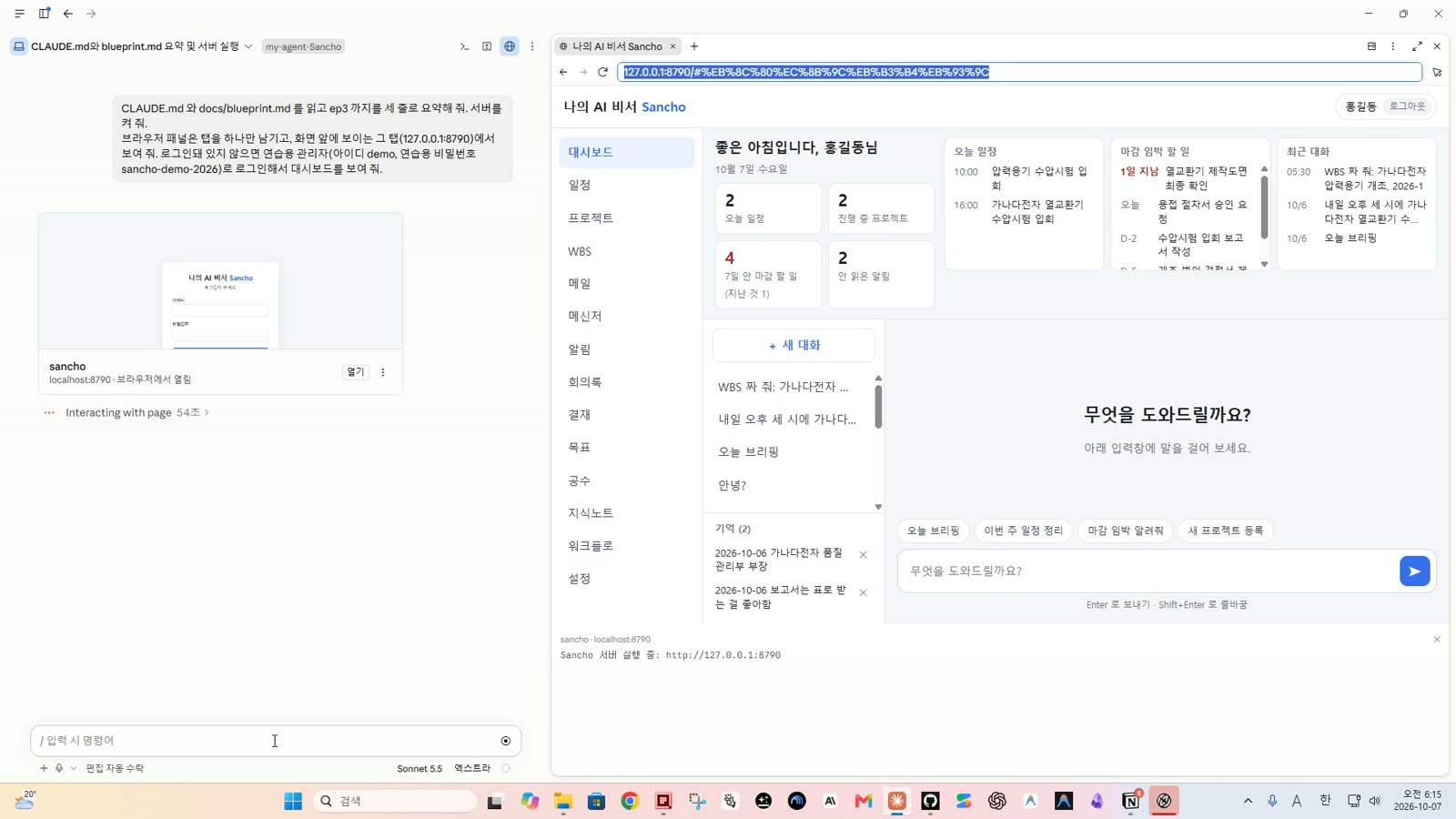
Task: Toggle the 엑스트라 switch
Action: coord(506,768)
